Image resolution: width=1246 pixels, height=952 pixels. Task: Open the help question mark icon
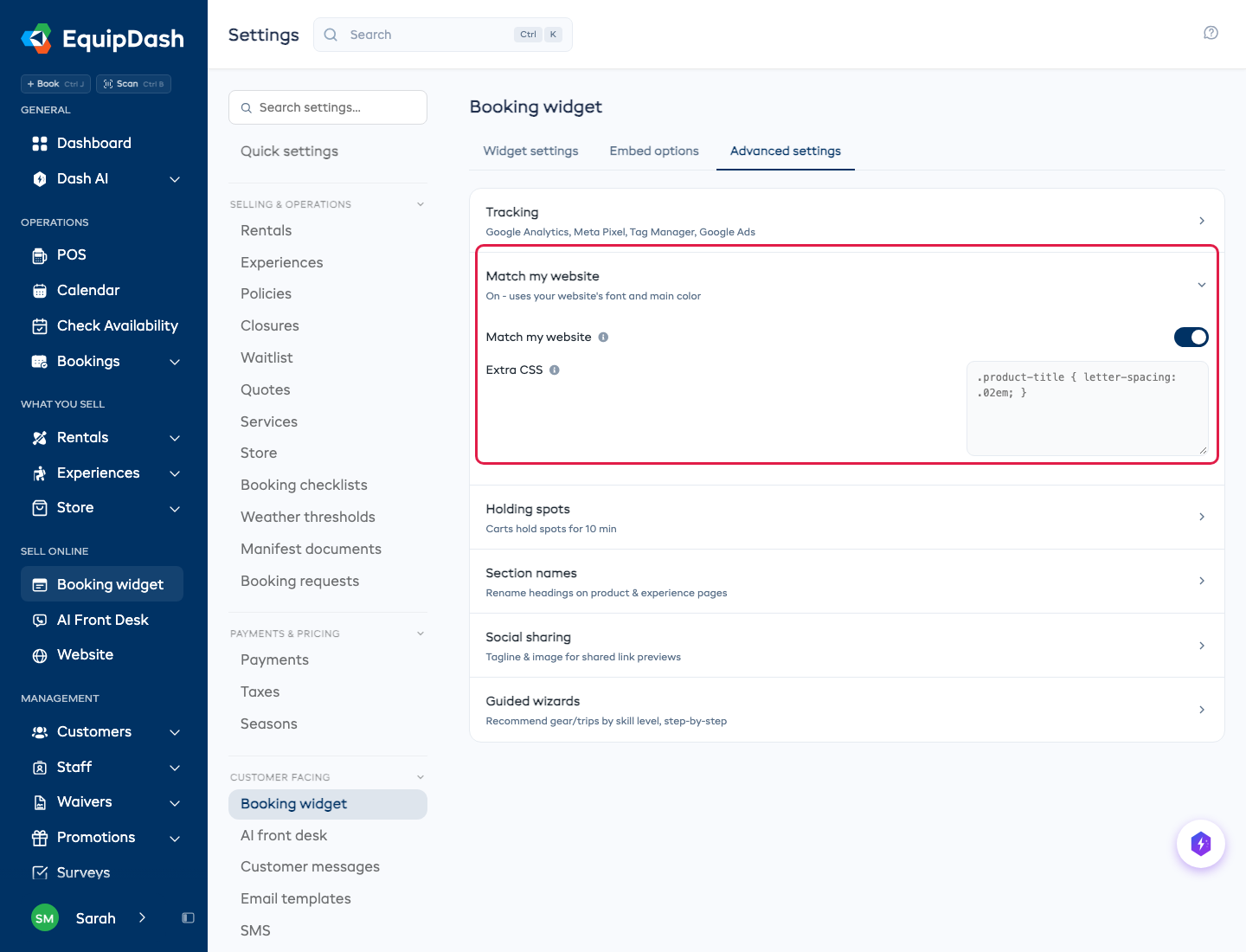pos(1211,33)
